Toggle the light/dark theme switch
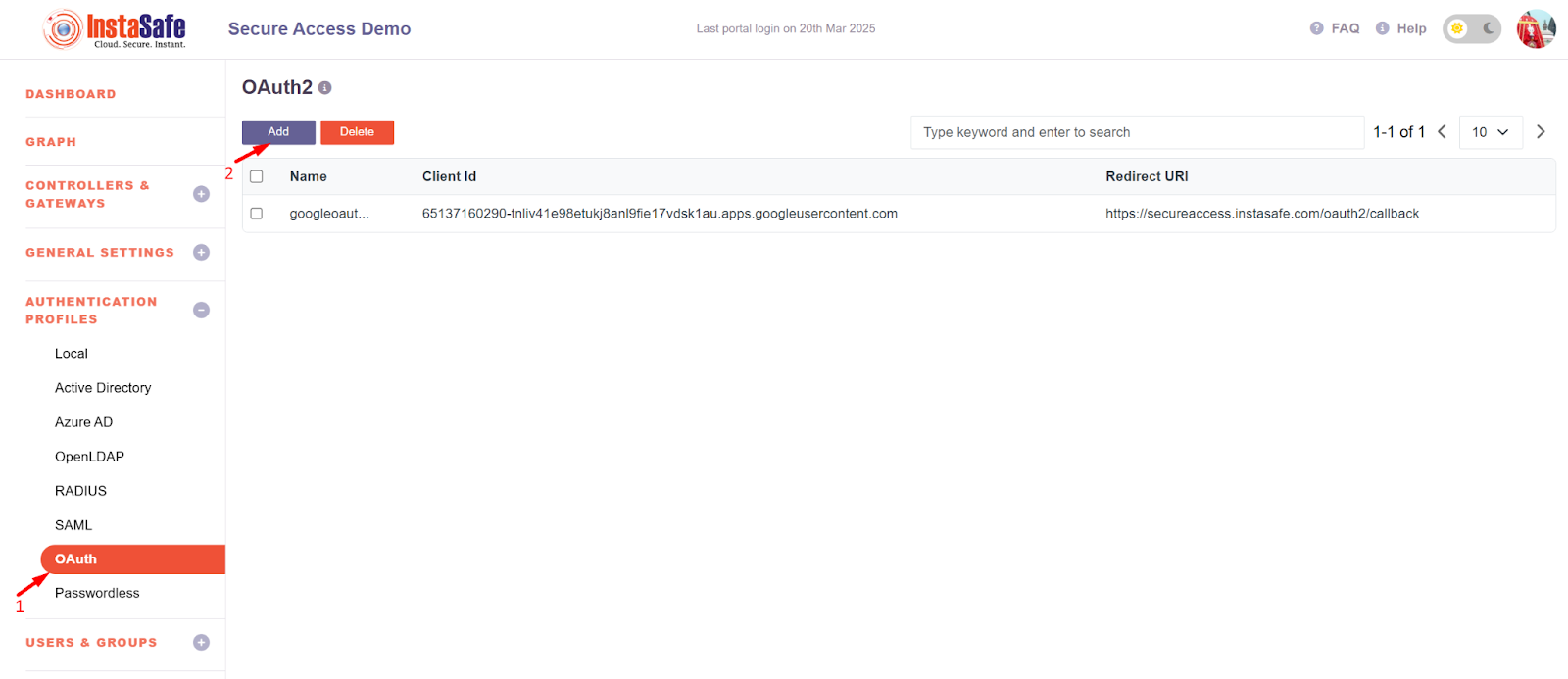The image size is (1568, 679). pyautogui.click(x=1472, y=28)
